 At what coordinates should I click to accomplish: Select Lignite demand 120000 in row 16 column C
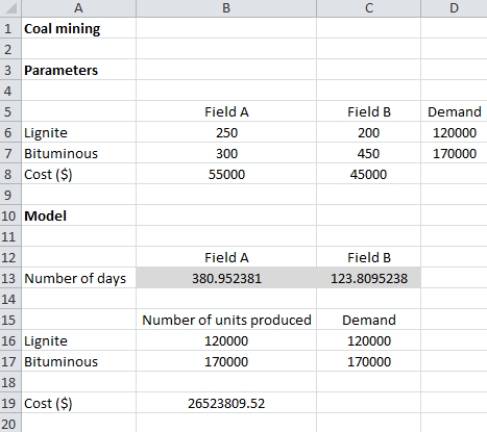pos(368,341)
